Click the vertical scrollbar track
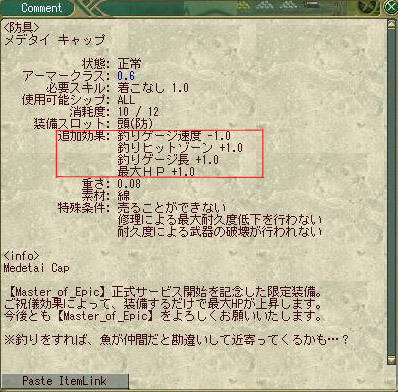 (x=391, y=193)
